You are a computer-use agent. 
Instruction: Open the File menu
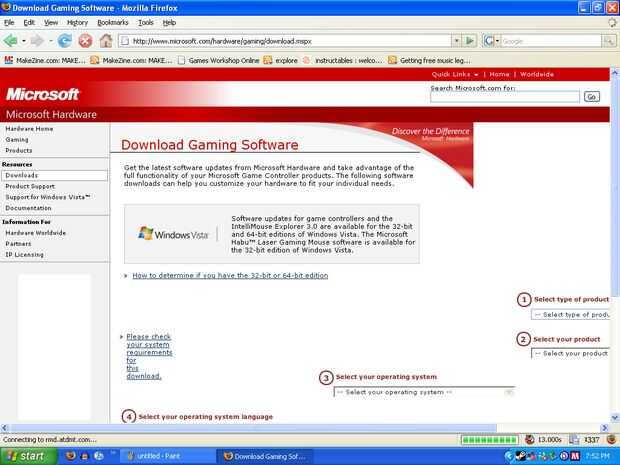[9, 23]
